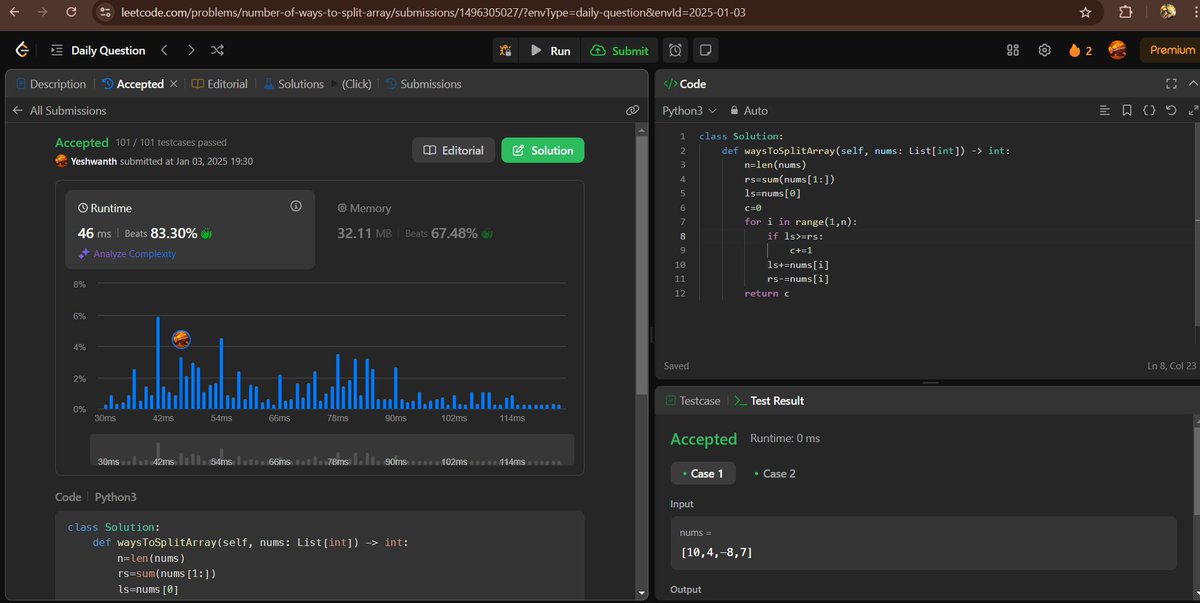Open the browser profile avatar

point(1167,12)
